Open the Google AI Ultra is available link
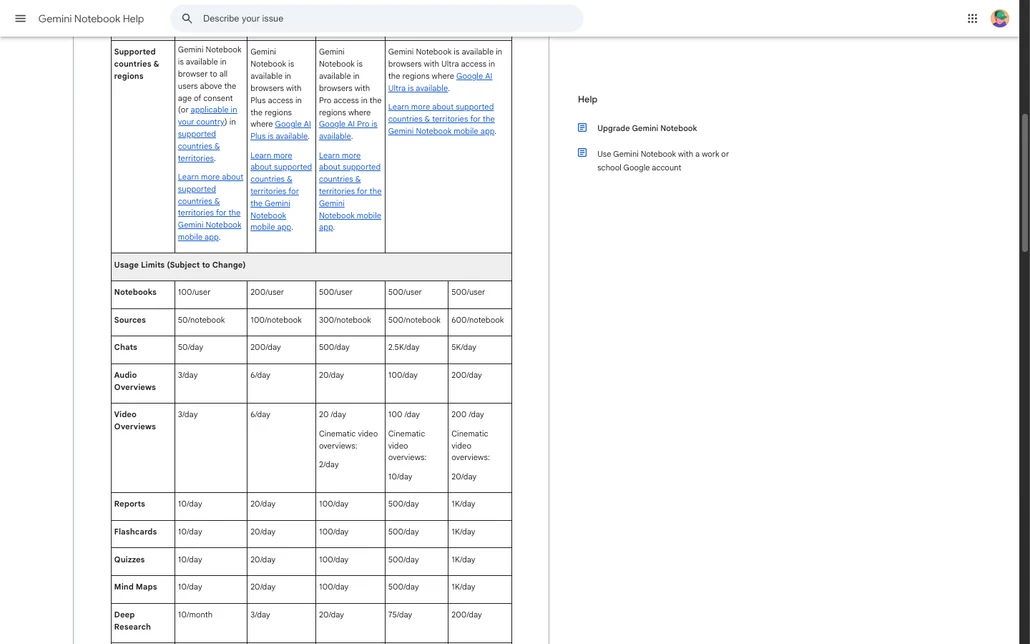Viewport: 1030px width, 644px height. [x=439, y=82]
